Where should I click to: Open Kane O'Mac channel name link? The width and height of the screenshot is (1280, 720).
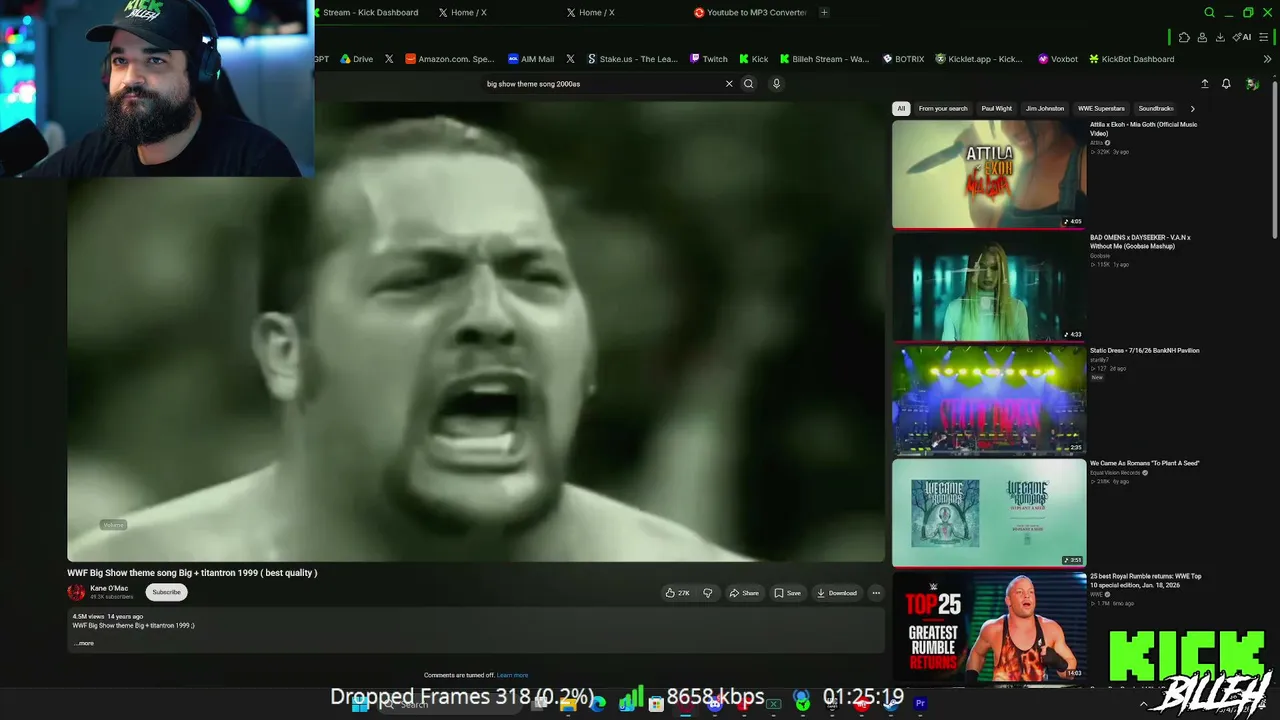click(109, 588)
